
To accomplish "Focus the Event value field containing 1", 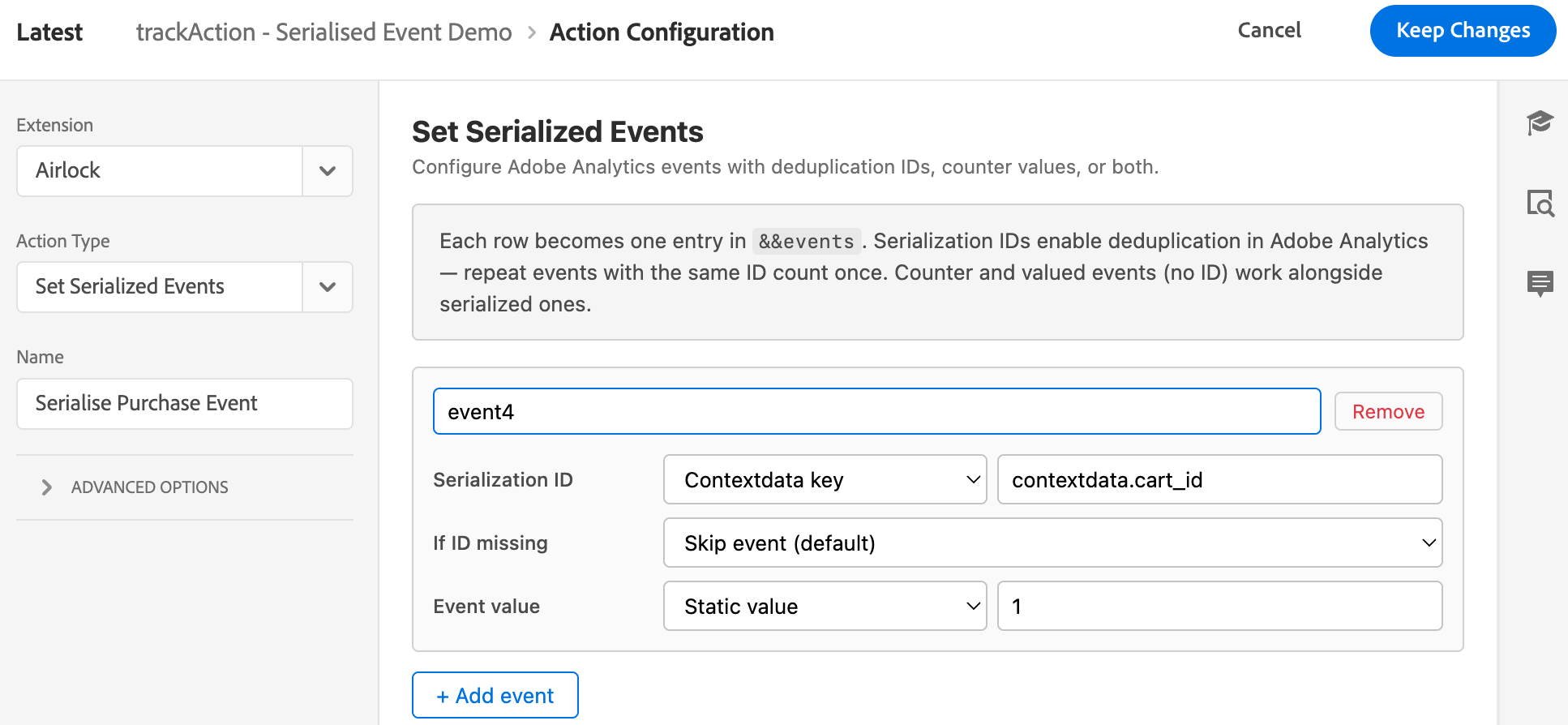I will click(x=1219, y=607).
